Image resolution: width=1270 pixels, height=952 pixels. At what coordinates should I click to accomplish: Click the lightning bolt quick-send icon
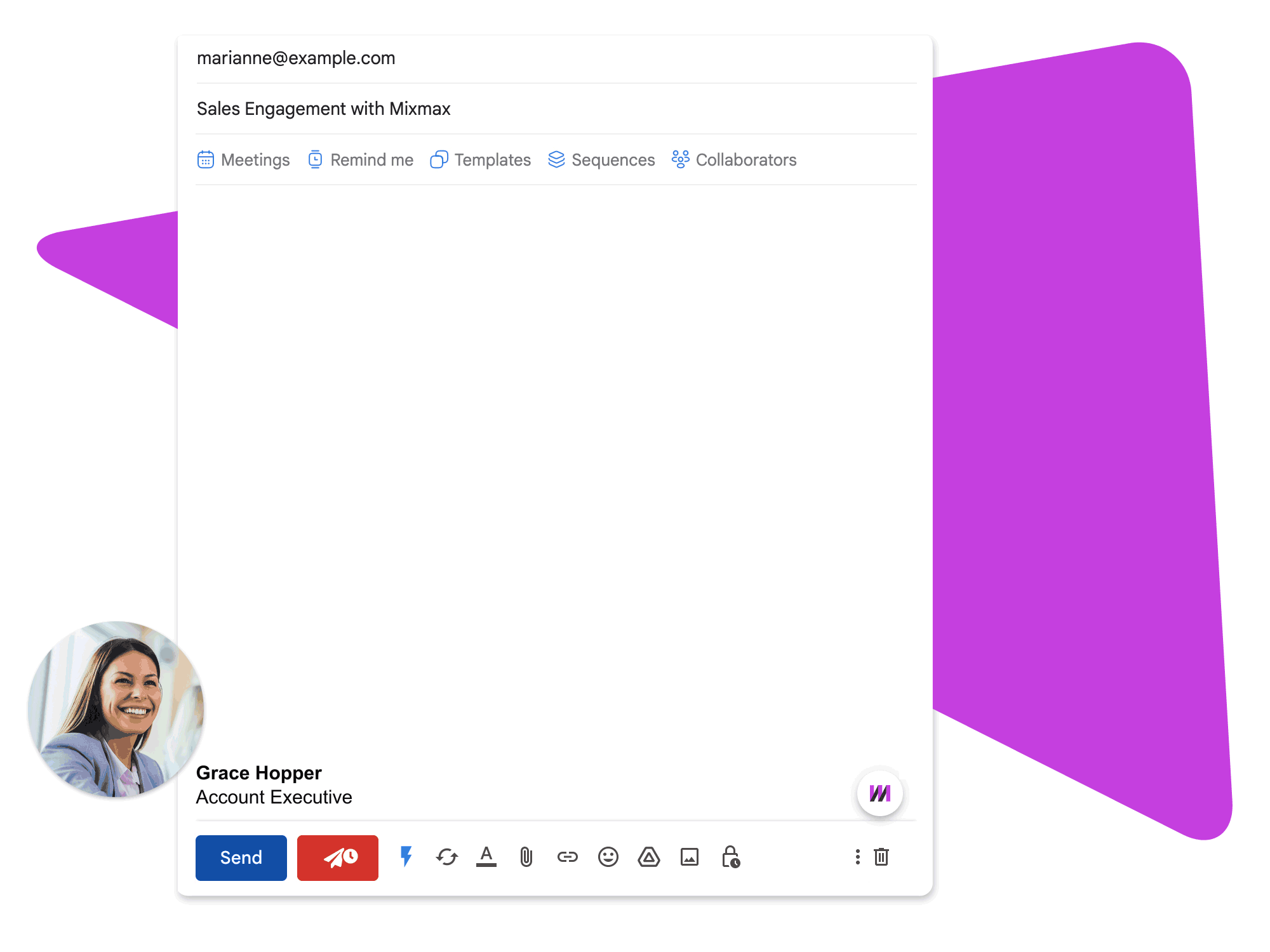(x=406, y=858)
